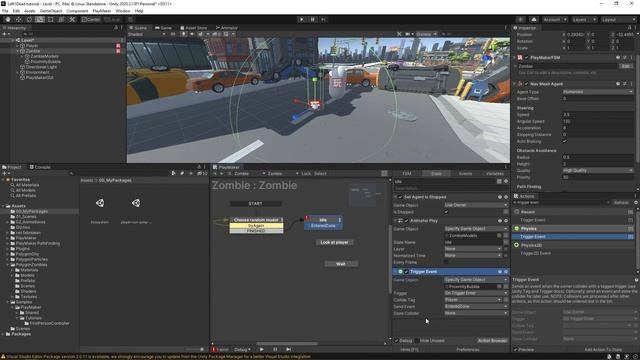This screenshot has height=360, width=640.
Task: Toggle Is Stopped checkbox
Action: [x=446, y=212]
